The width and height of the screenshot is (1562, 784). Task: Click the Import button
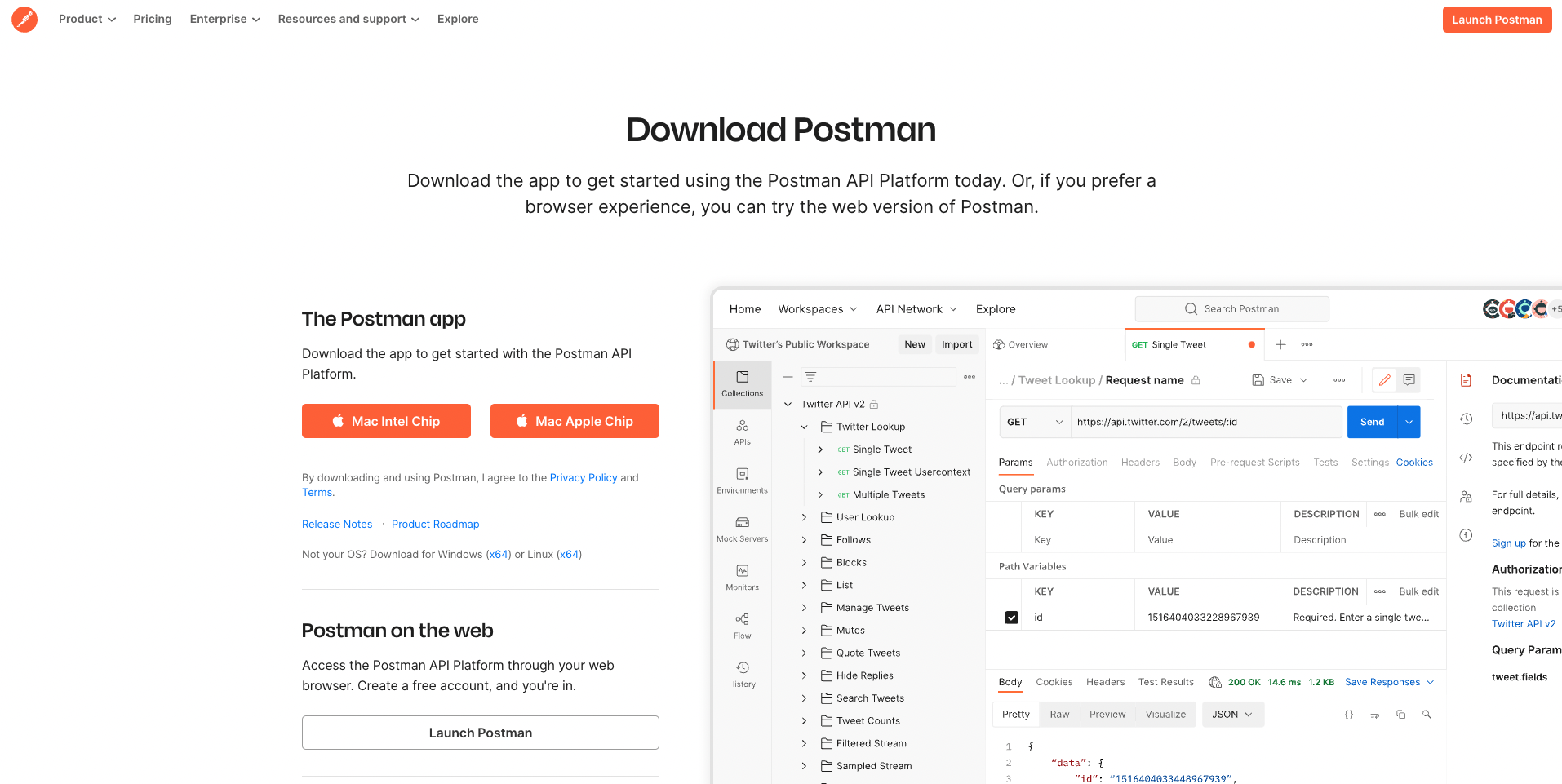click(x=957, y=344)
